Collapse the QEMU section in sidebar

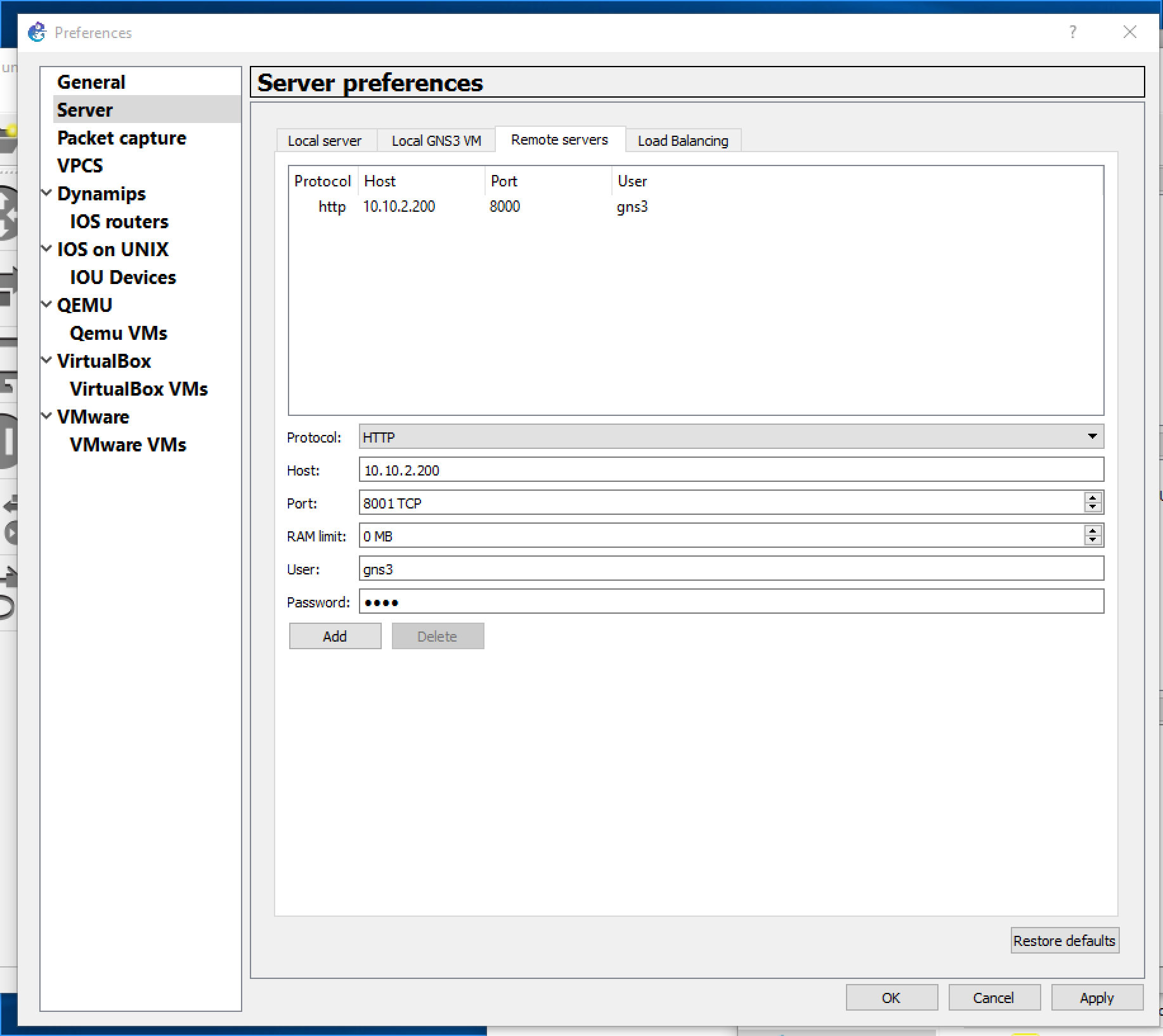46,304
